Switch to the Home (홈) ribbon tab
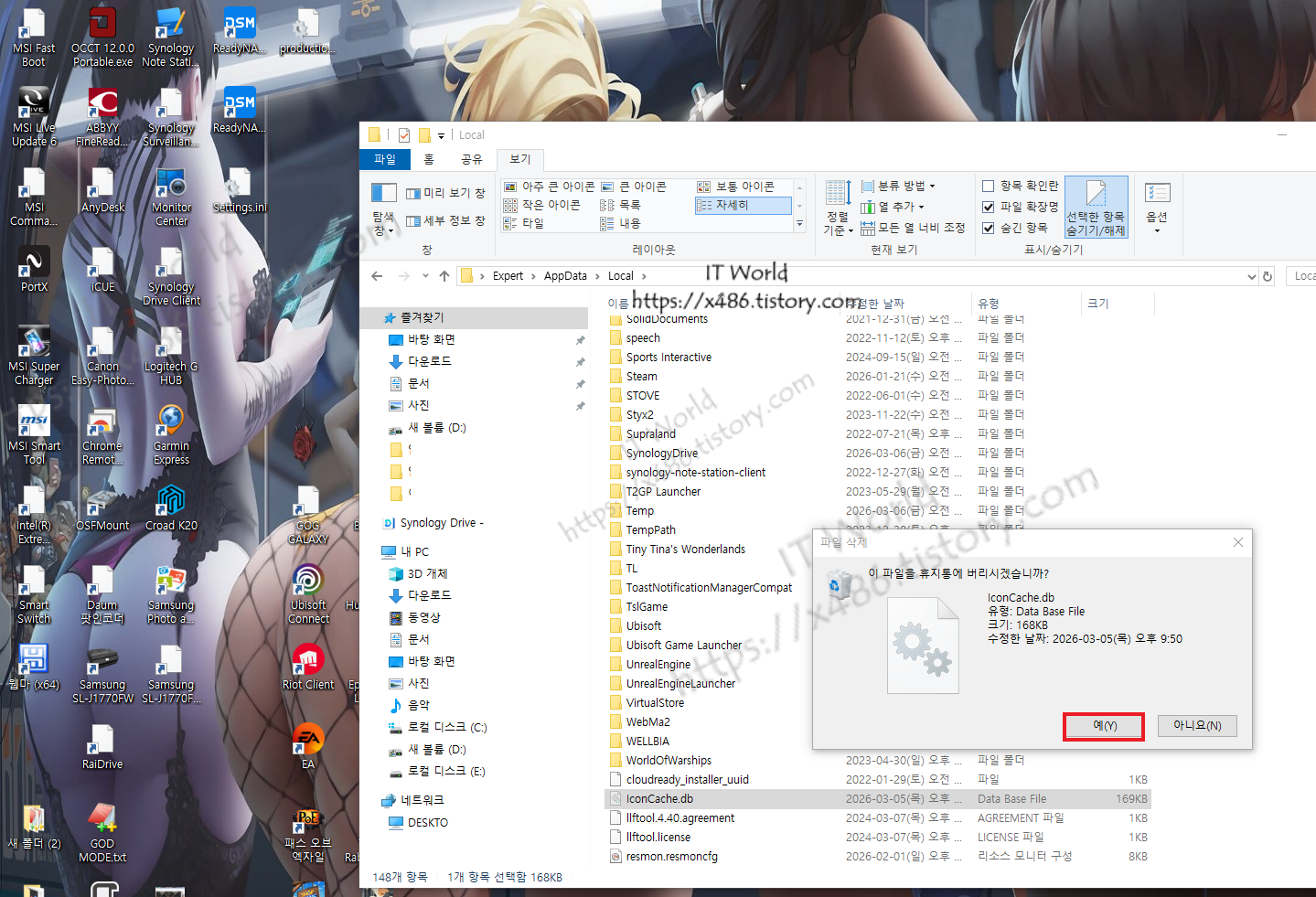This screenshot has height=897, width=1316. pos(429,159)
